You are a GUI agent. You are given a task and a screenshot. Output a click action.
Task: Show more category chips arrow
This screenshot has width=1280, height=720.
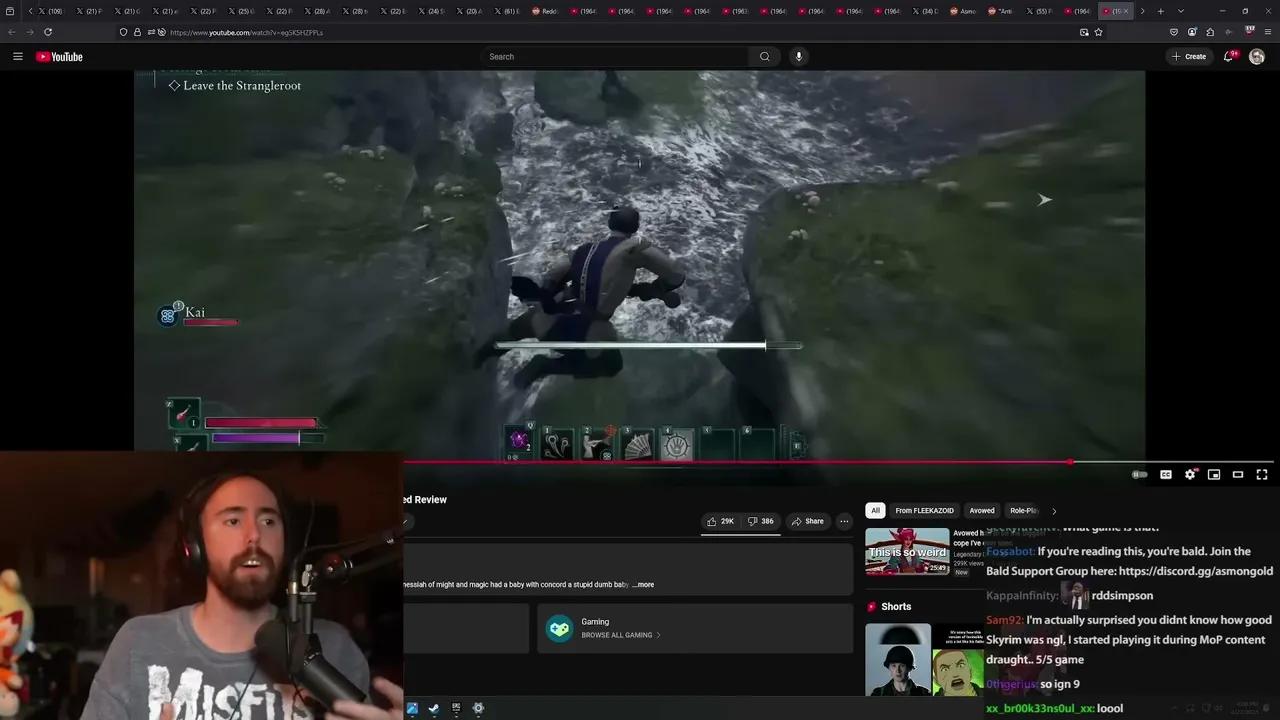click(x=1053, y=511)
